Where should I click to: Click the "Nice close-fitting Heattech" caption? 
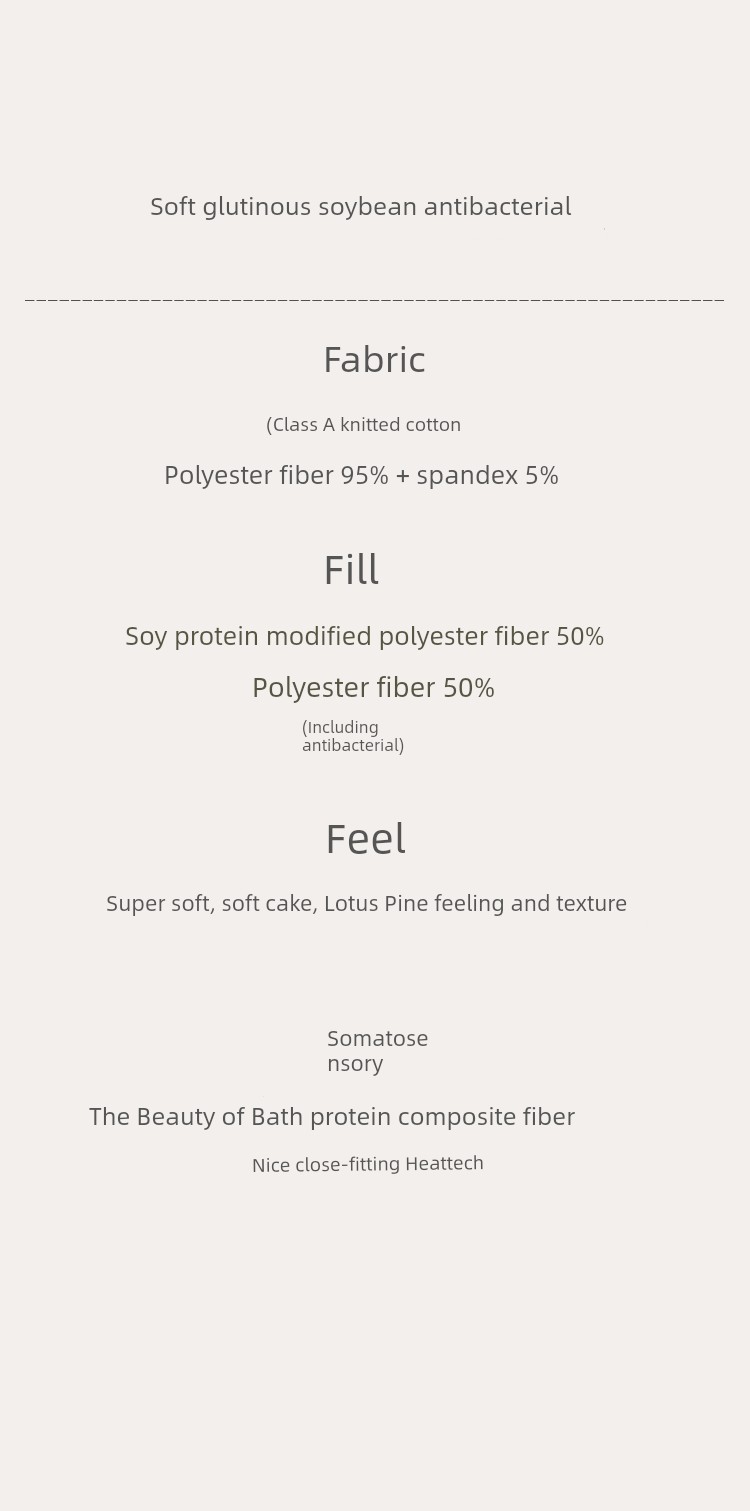pos(367,1164)
